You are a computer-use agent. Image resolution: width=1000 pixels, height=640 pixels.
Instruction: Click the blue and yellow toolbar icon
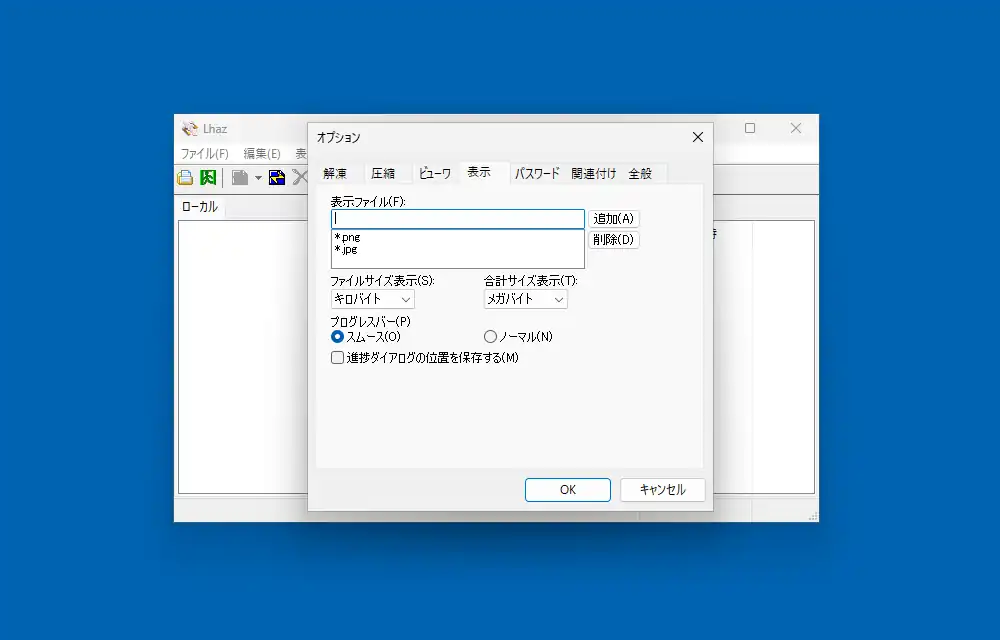[277, 178]
